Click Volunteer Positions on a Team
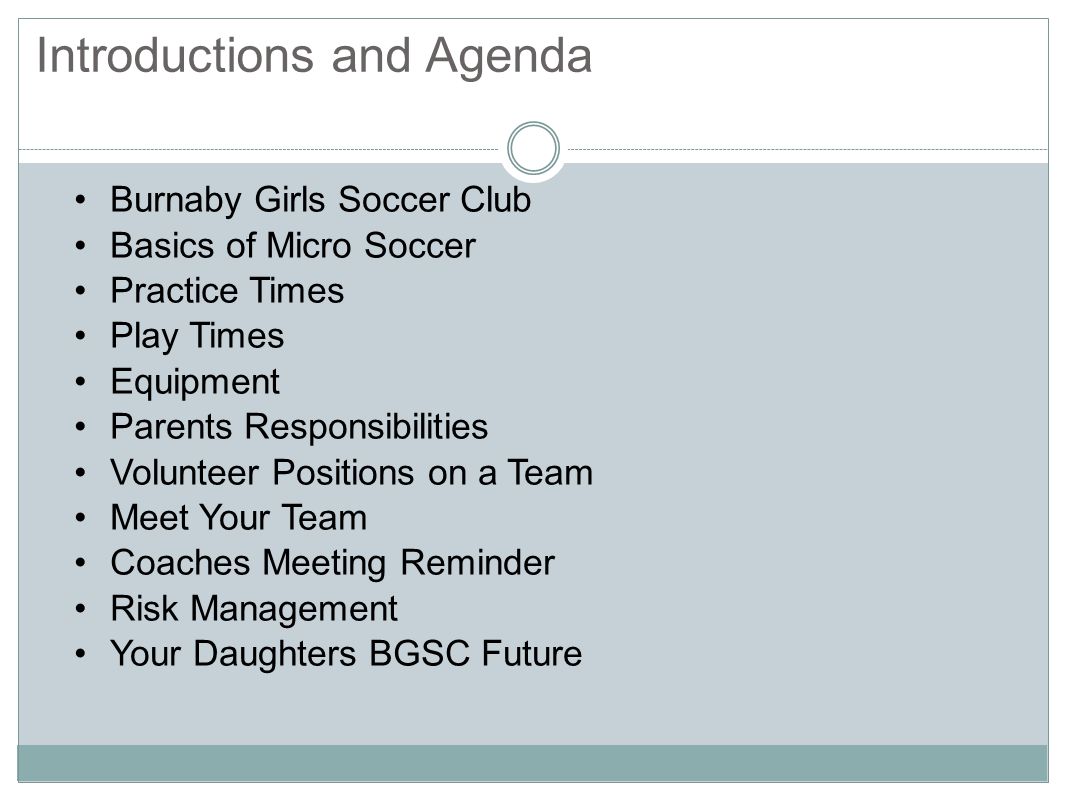 coord(351,472)
